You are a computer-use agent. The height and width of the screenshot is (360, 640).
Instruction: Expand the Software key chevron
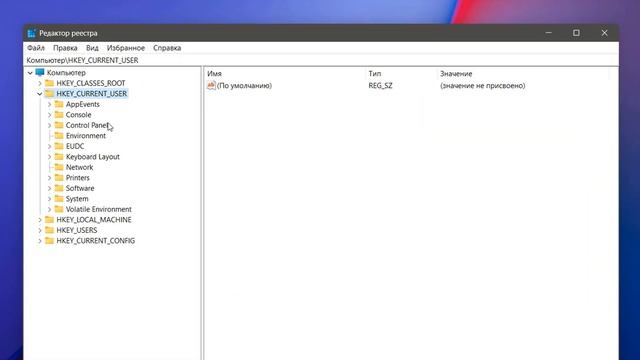tap(49, 188)
